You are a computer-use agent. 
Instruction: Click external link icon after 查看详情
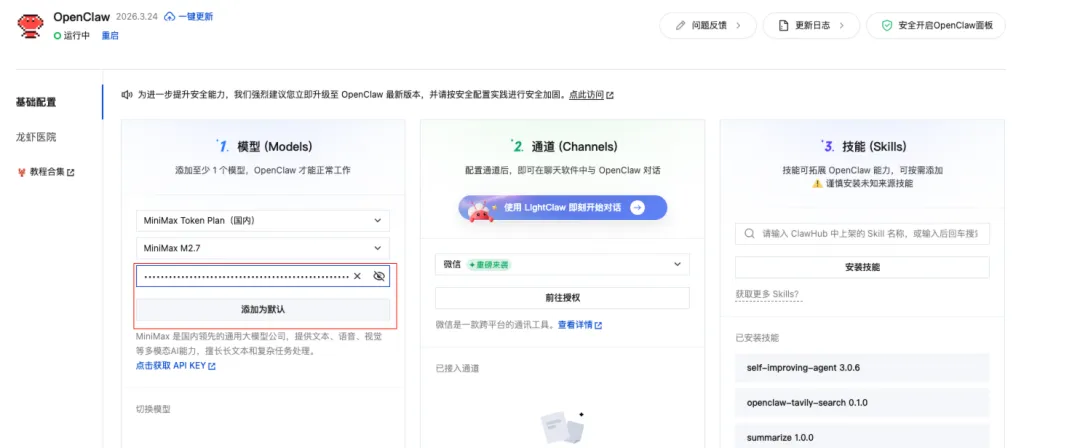tap(598, 325)
